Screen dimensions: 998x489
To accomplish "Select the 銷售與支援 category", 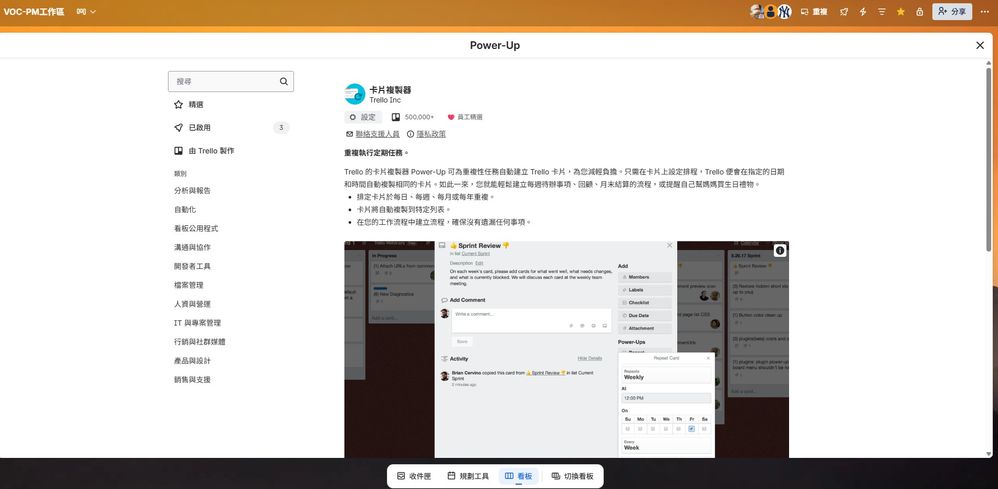I will tap(192, 379).
